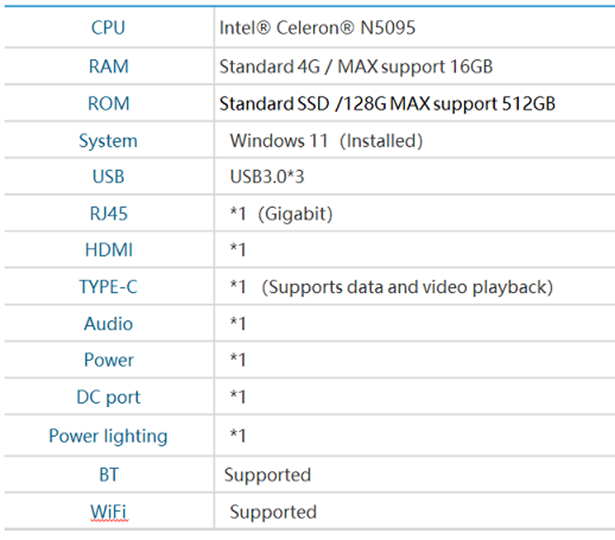Screen dimensions: 615x540
Task: Click the System row label
Action: 108,141
